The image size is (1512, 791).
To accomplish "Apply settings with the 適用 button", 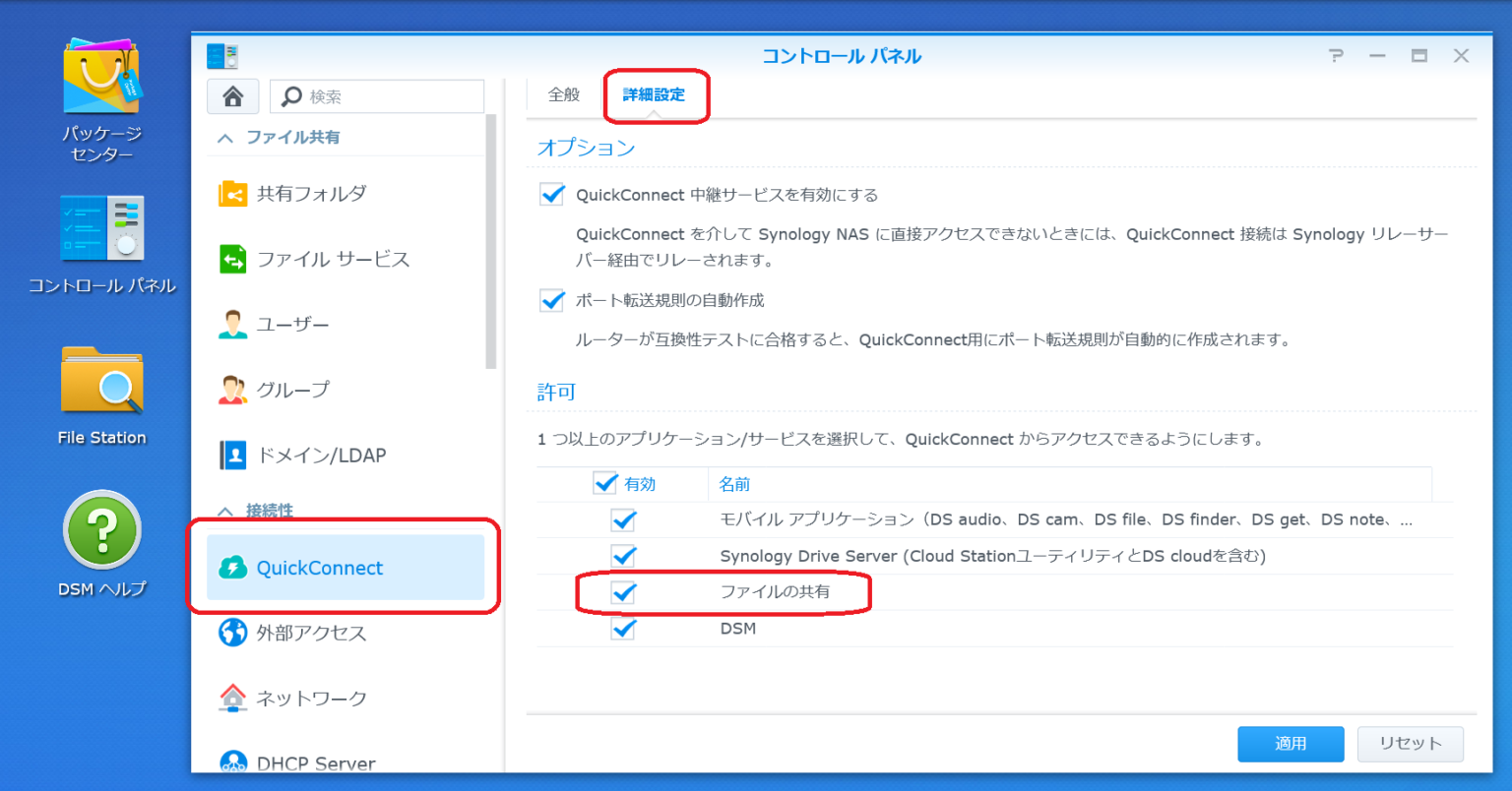I will (1291, 744).
